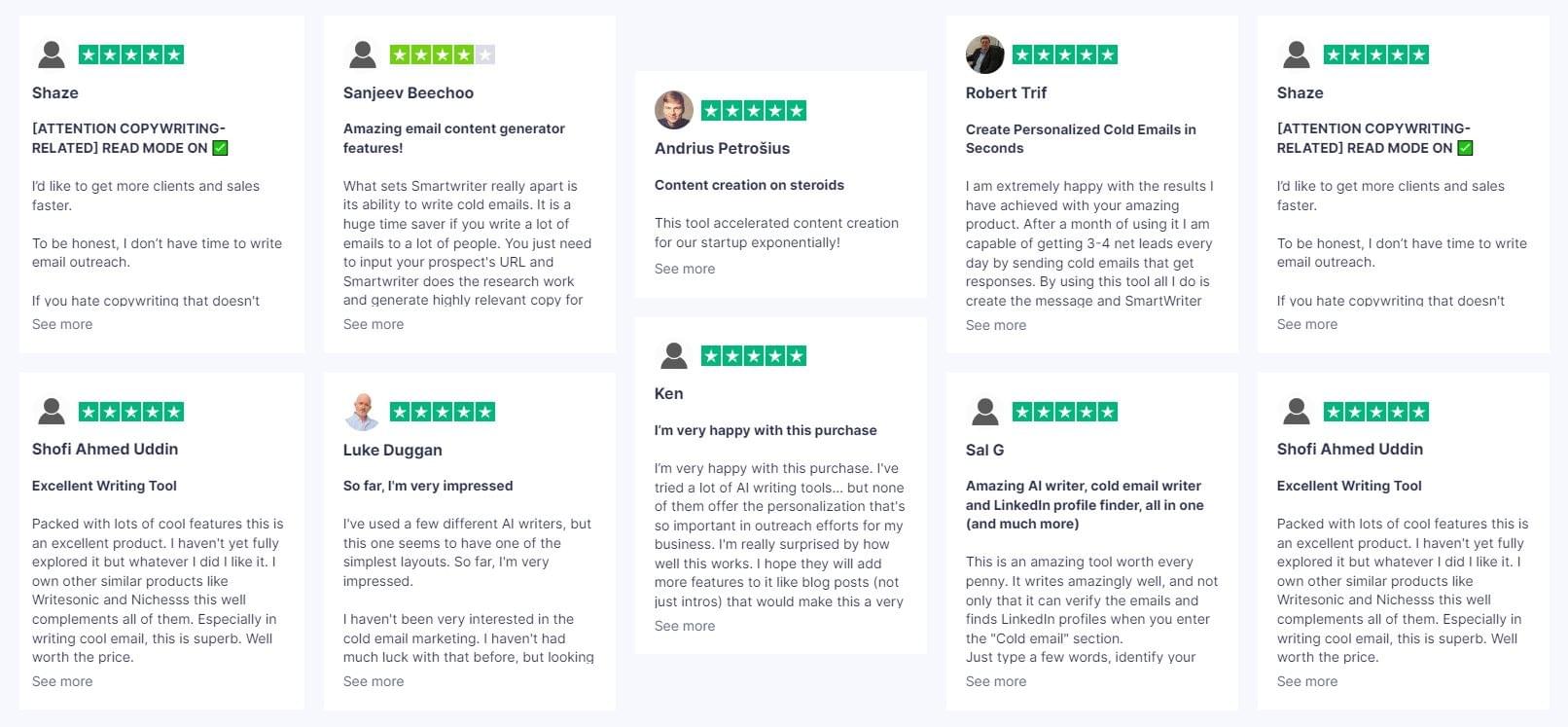Expand Luke Duggan's review text

click(x=374, y=681)
